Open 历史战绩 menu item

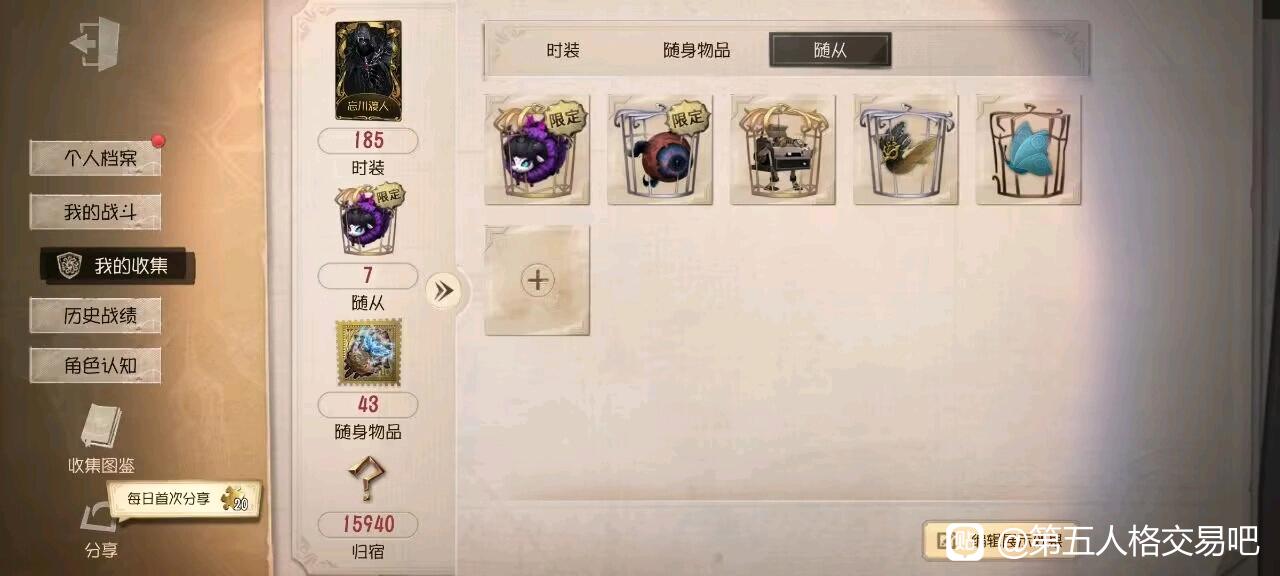(x=96, y=316)
